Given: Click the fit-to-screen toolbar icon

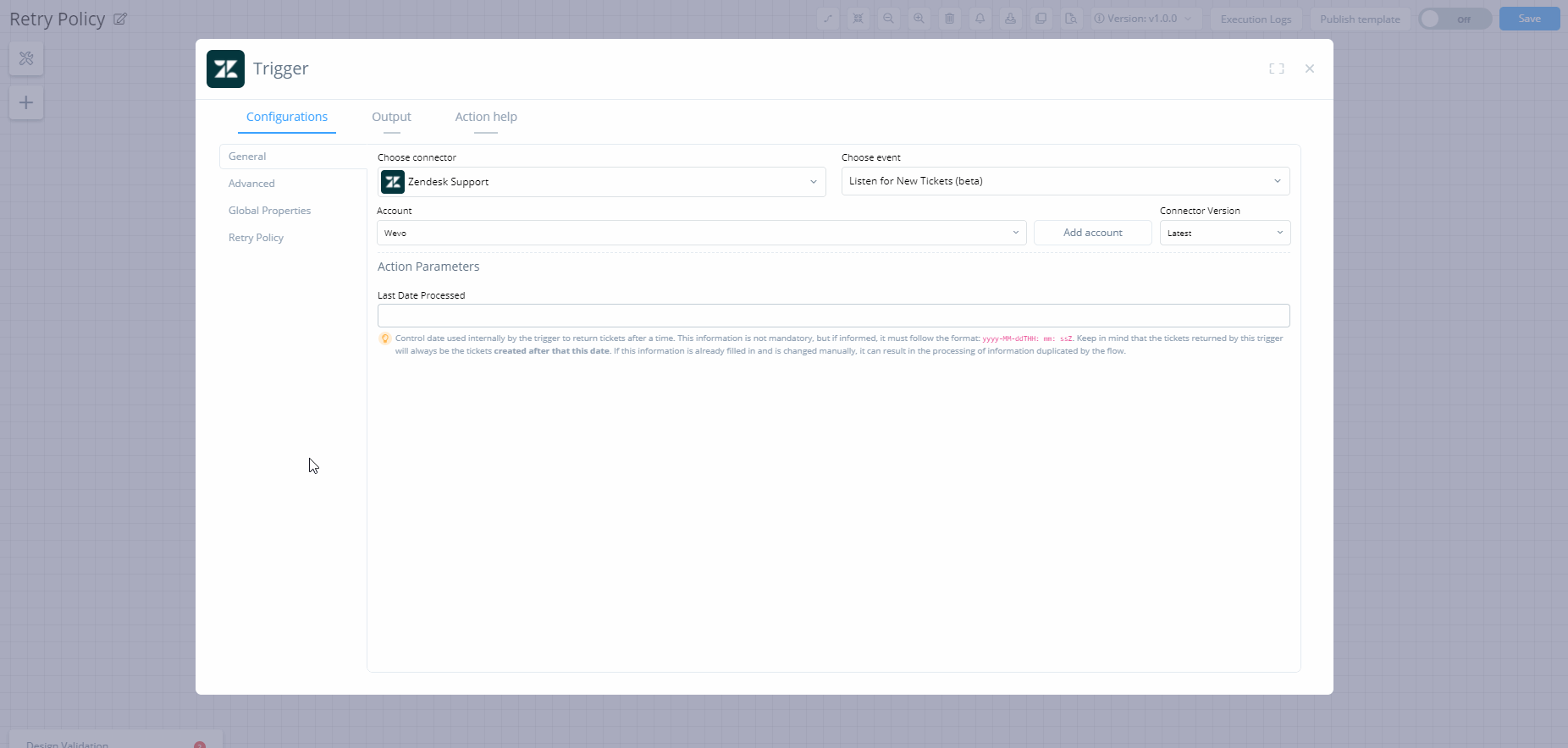Looking at the screenshot, I should [x=859, y=19].
